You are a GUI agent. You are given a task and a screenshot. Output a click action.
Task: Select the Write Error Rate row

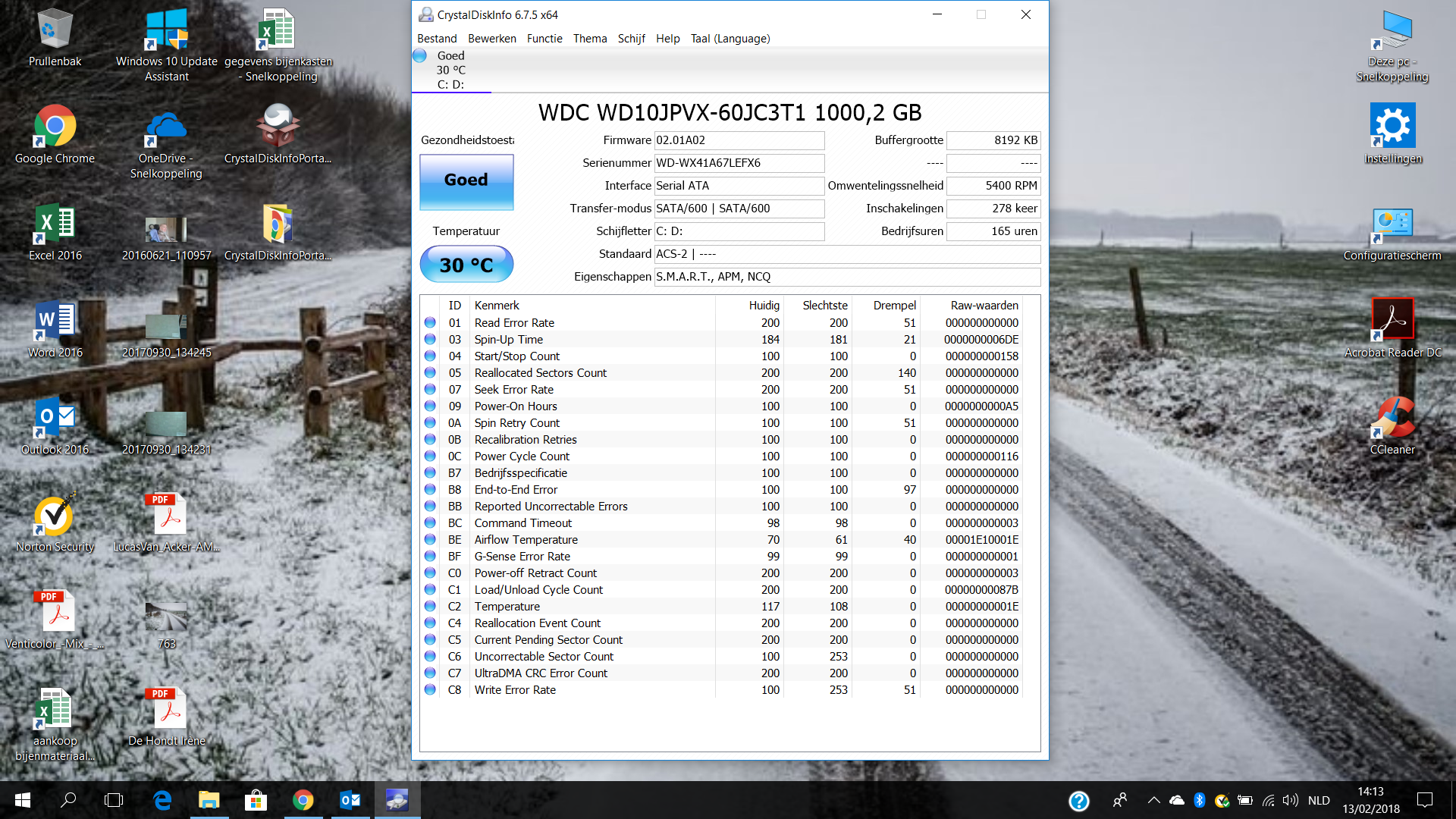(x=720, y=690)
